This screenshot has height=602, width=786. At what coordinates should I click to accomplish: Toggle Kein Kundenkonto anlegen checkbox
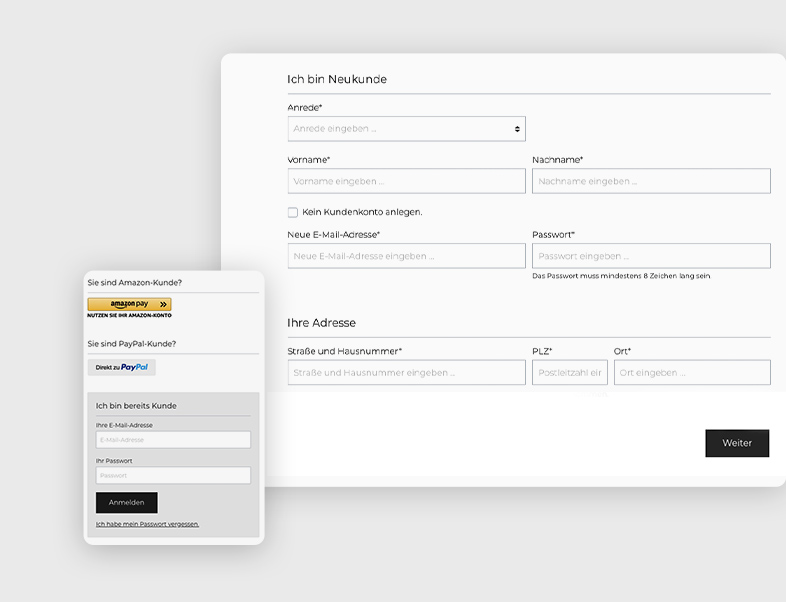point(293,212)
